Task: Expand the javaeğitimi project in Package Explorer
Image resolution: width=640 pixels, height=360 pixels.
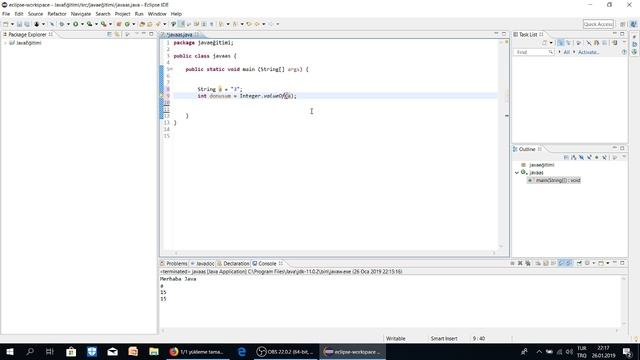Action: coord(5,43)
